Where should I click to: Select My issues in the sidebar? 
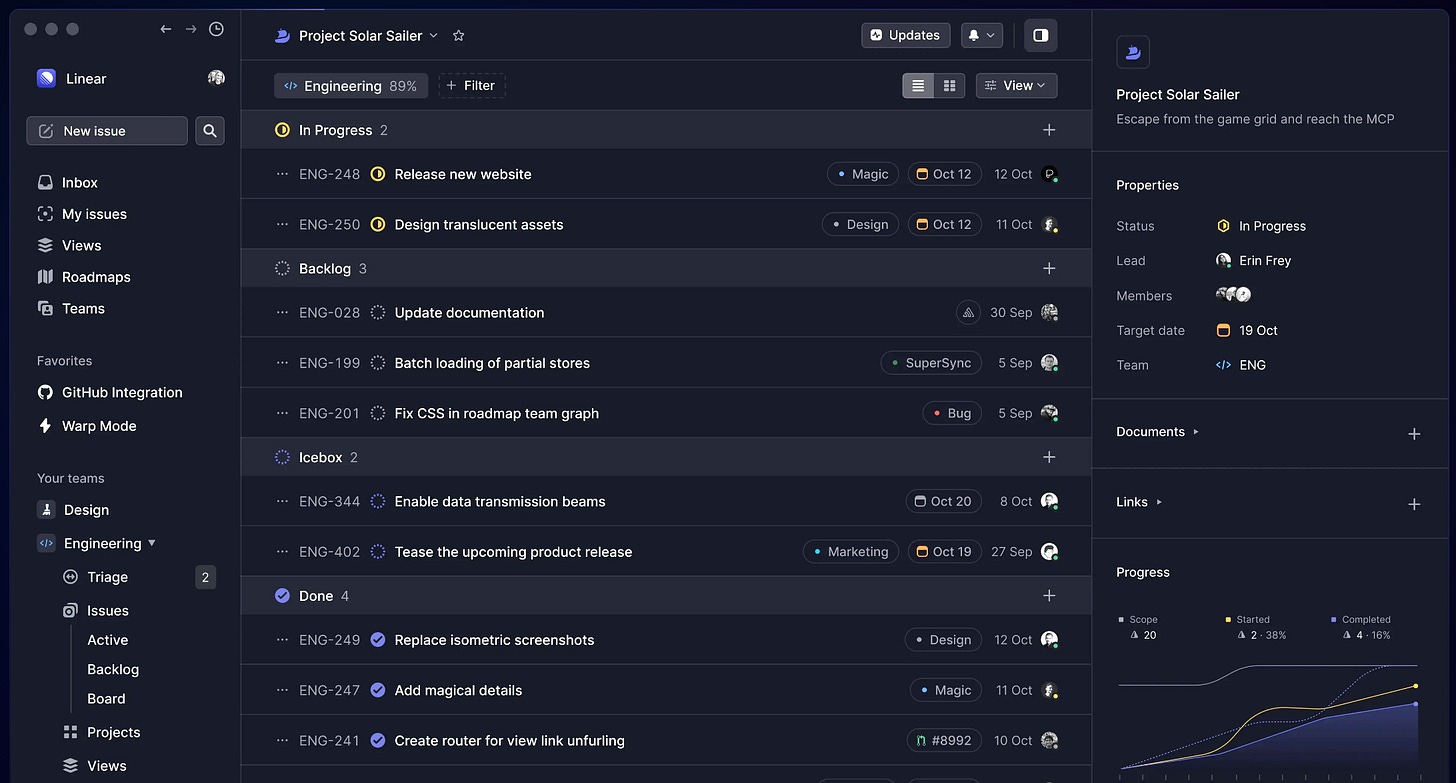(94, 213)
